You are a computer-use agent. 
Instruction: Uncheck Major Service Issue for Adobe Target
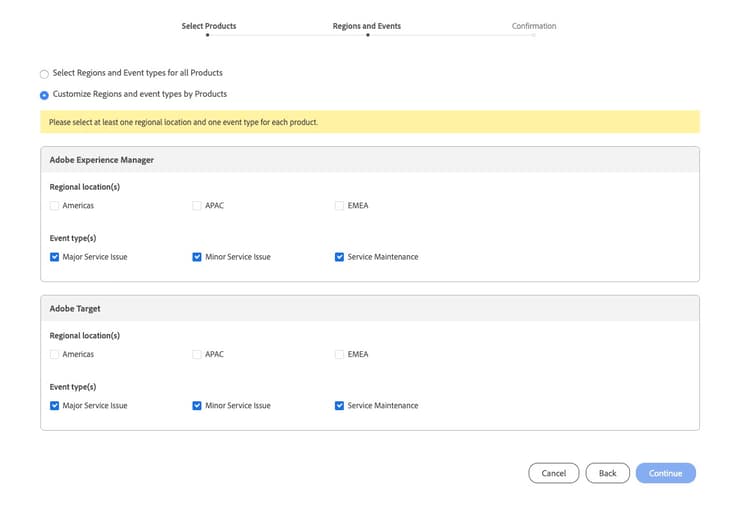(54, 406)
